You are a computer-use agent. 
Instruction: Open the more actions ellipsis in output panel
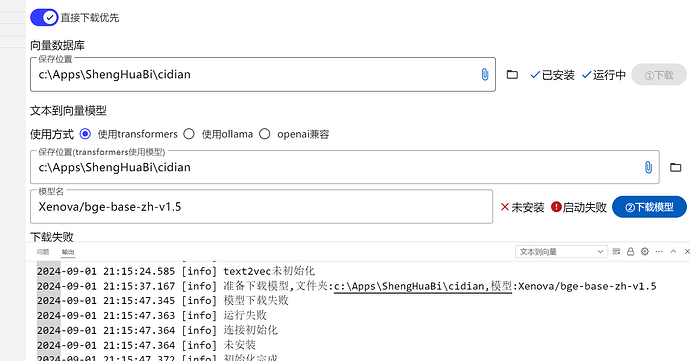pyautogui.click(x=659, y=251)
